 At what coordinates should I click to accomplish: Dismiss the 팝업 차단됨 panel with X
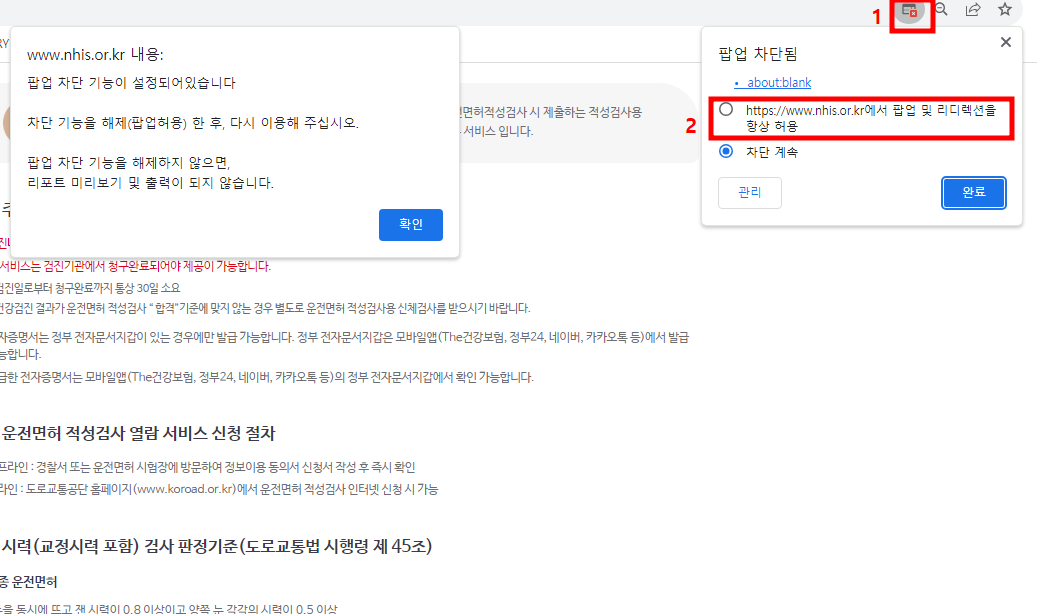pos(1005,42)
